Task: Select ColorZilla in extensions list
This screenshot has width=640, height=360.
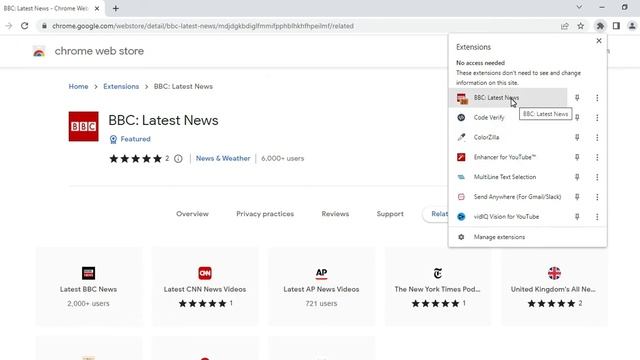Action: point(508,137)
